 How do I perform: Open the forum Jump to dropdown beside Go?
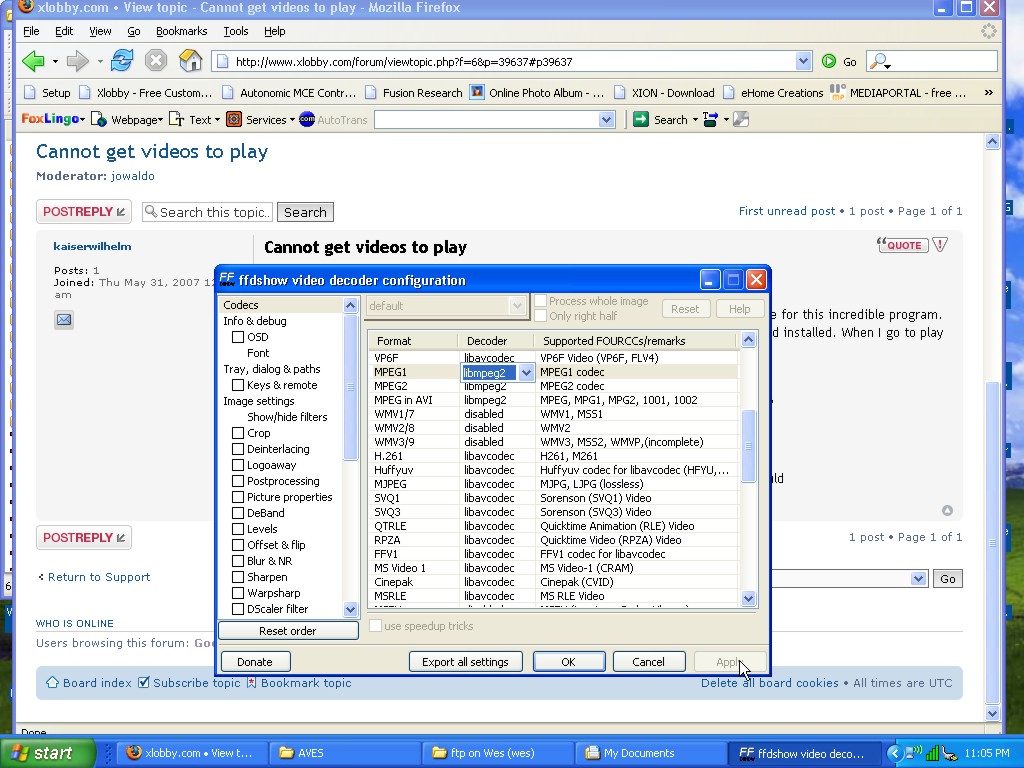tap(918, 579)
